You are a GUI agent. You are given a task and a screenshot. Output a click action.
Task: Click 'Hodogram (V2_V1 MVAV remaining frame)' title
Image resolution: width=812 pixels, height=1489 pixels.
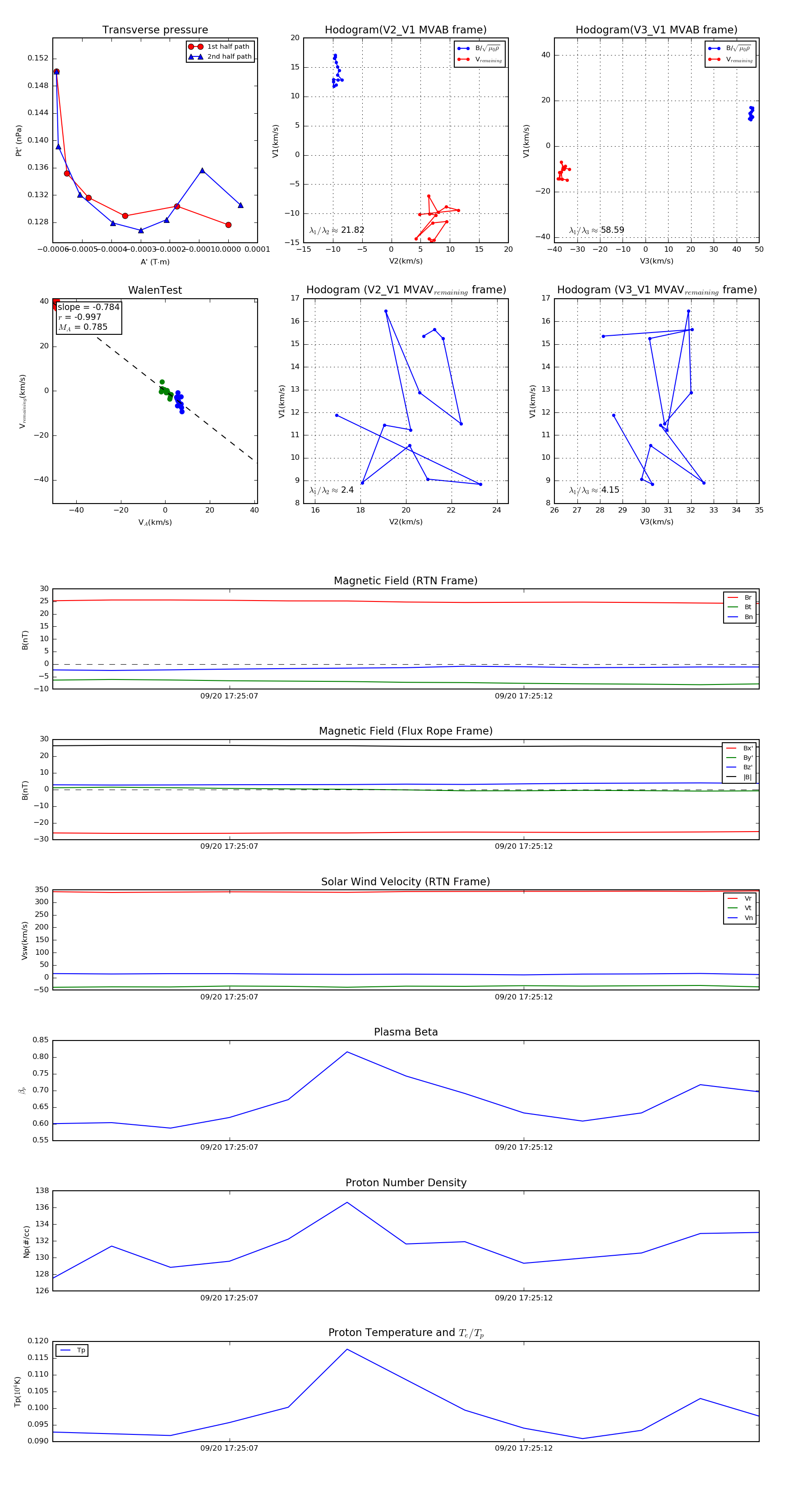(406, 290)
